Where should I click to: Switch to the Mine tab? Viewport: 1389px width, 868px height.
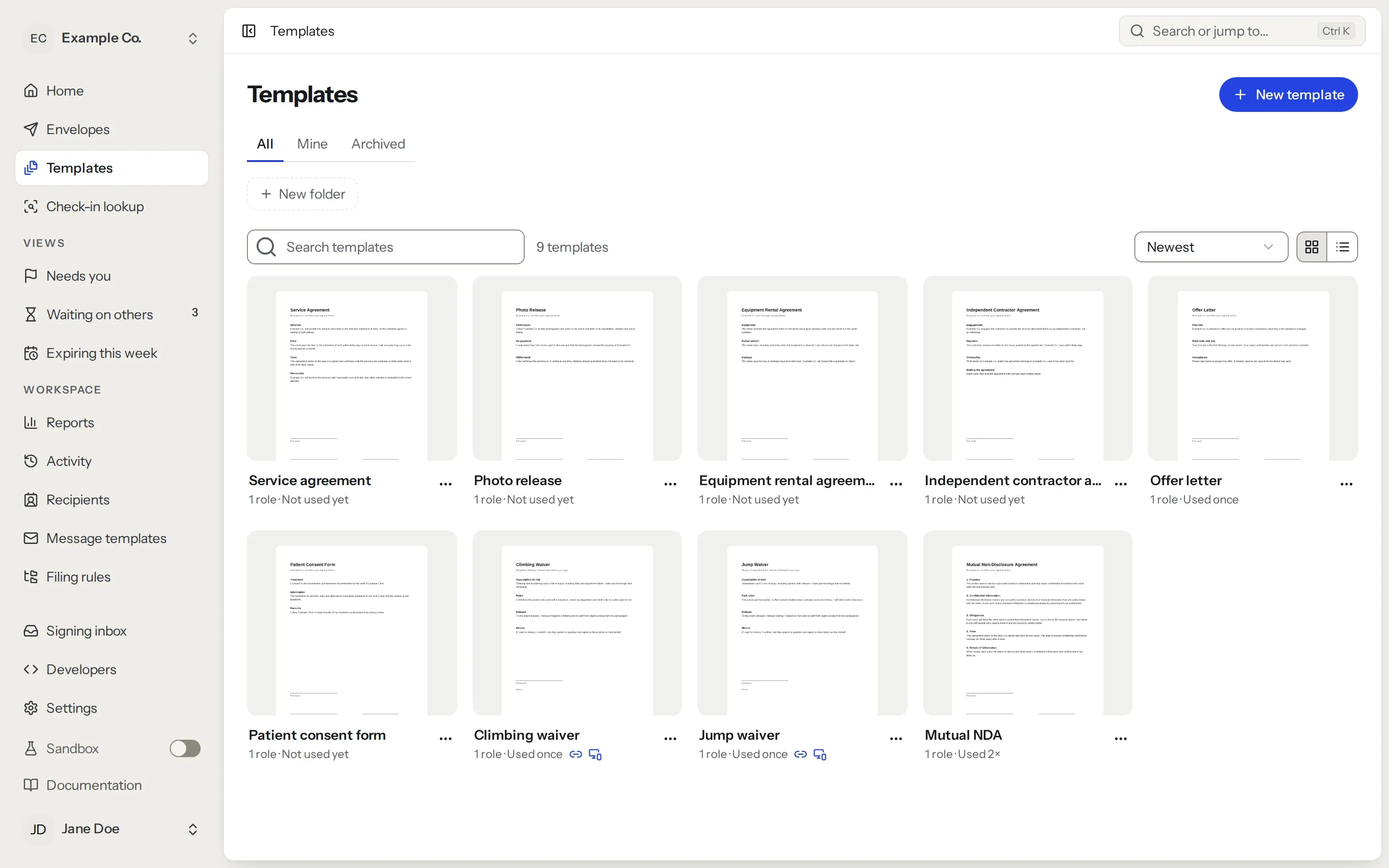coord(312,144)
